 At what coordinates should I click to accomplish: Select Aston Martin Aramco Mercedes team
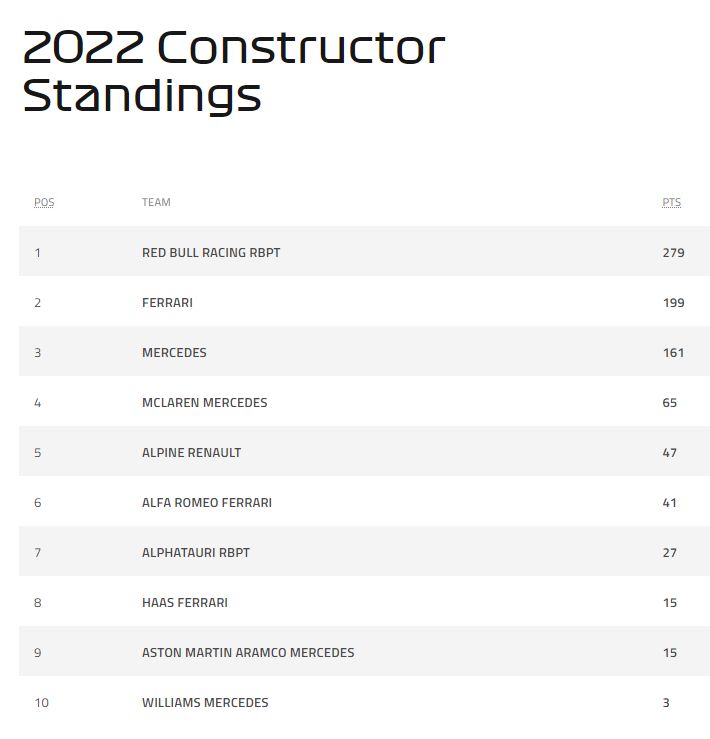click(x=248, y=653)
